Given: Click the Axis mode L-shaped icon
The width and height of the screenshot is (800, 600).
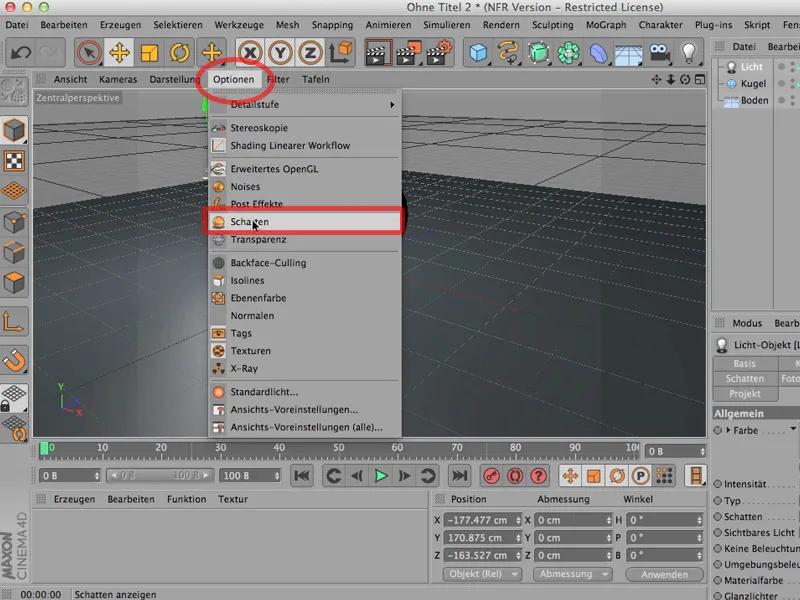Looking at the screenshot, I should pyautogui.click(x=14, y=322).
